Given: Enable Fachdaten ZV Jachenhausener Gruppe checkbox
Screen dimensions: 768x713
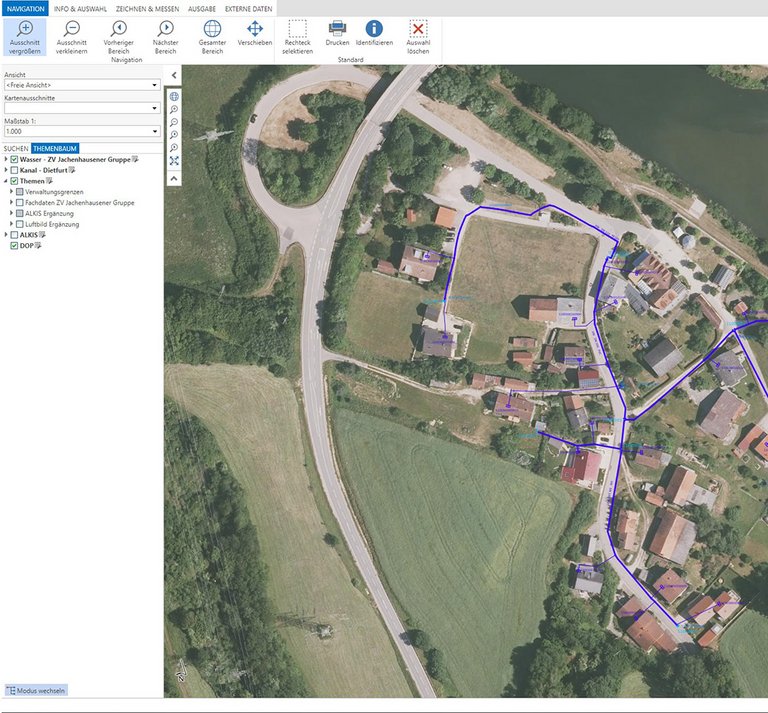Looking at the screenshot, I should [x=20, y=203].
